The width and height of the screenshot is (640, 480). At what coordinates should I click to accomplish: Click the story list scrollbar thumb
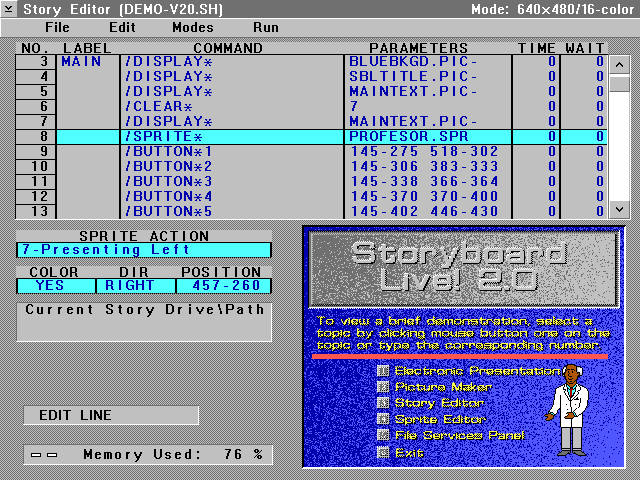(619, 84)
